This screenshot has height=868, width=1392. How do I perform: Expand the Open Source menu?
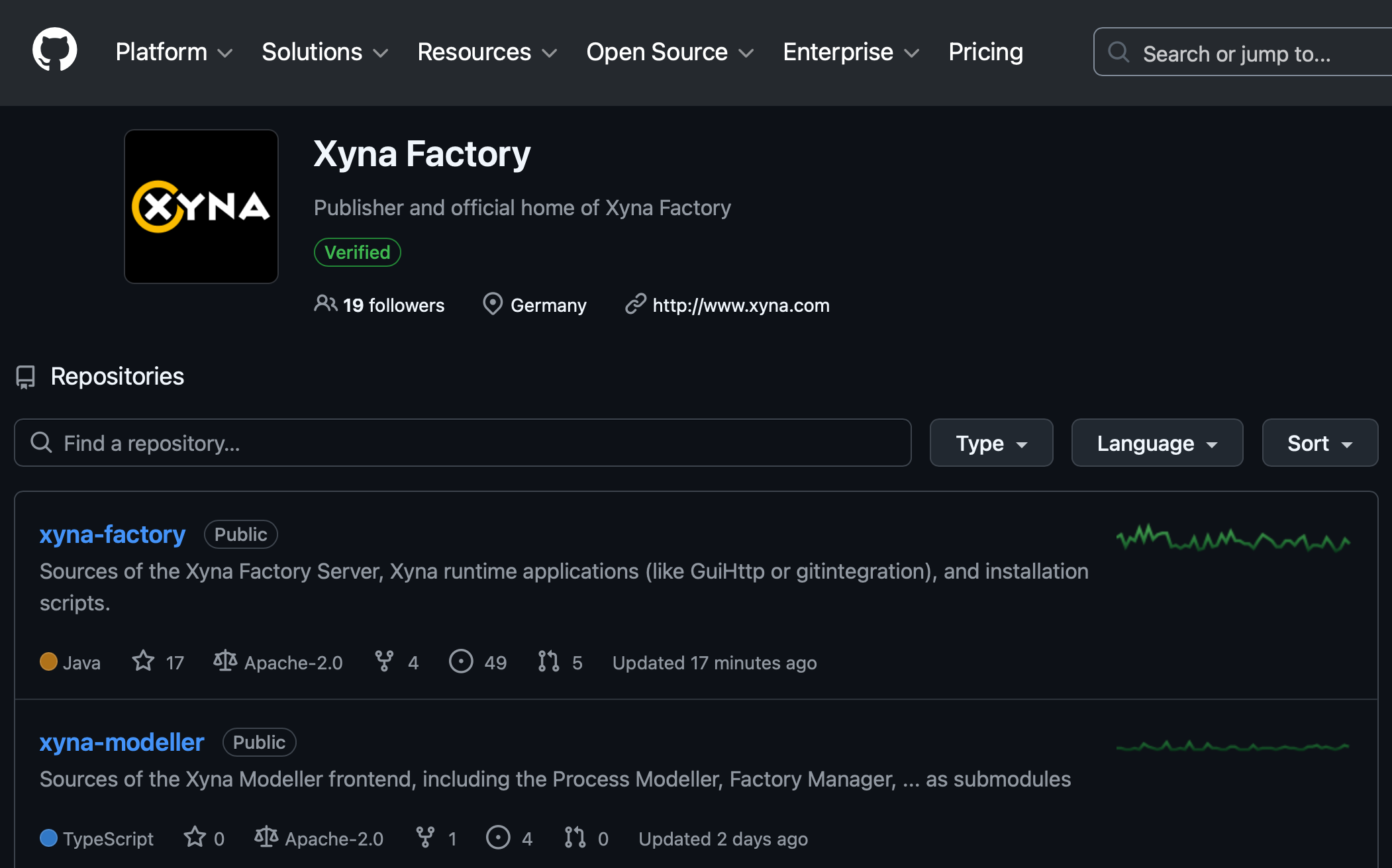[x=670, y=52]
